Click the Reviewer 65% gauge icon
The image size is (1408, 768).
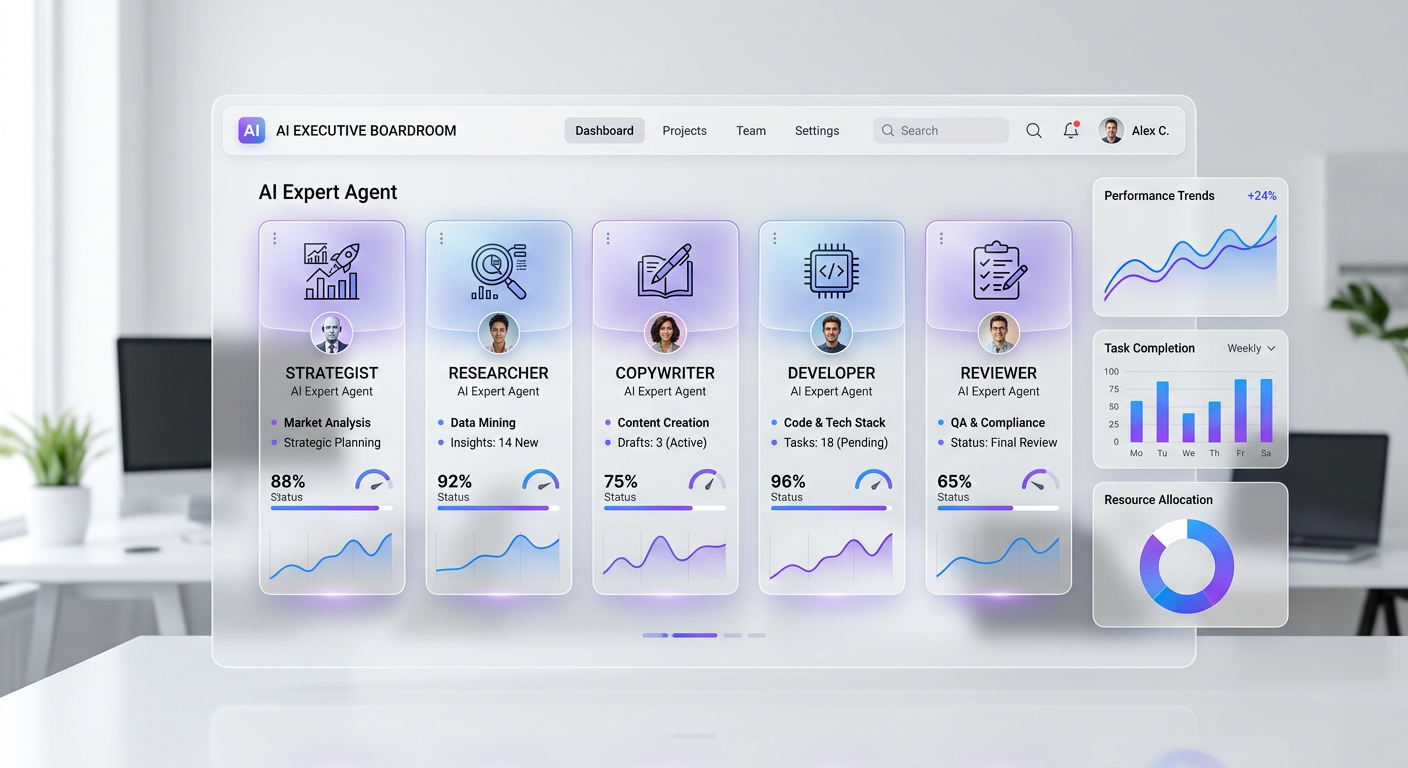point(1040,480)
